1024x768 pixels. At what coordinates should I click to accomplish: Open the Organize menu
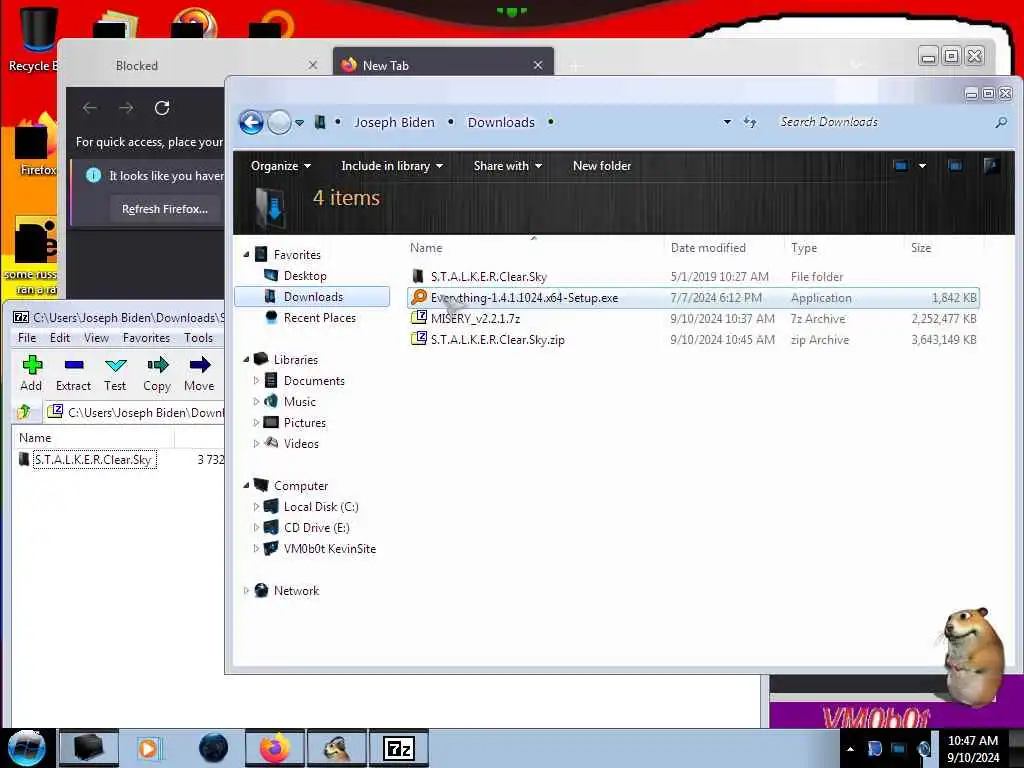[x=281, y=166]
